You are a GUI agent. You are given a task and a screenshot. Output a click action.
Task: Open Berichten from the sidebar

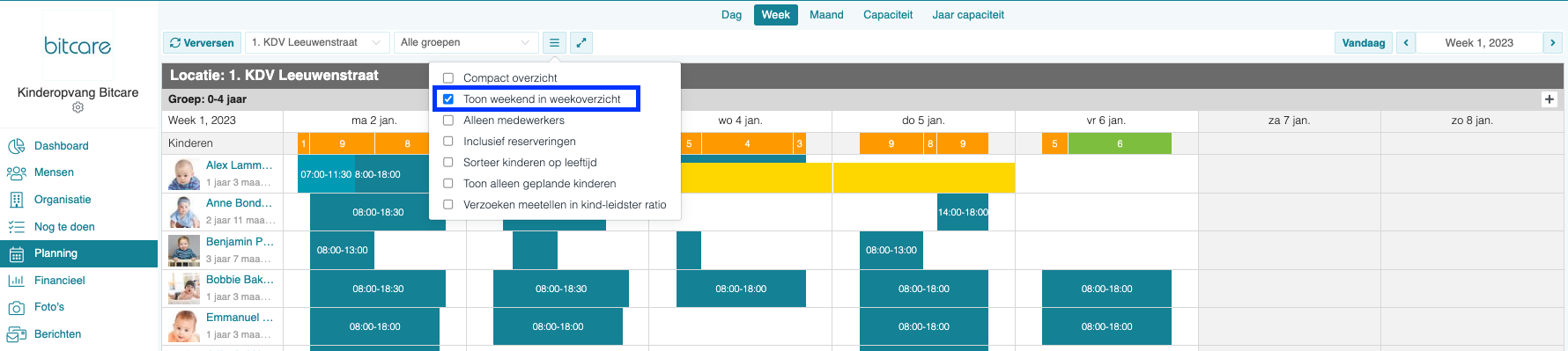pyautogui.click(x=57, y=334)
